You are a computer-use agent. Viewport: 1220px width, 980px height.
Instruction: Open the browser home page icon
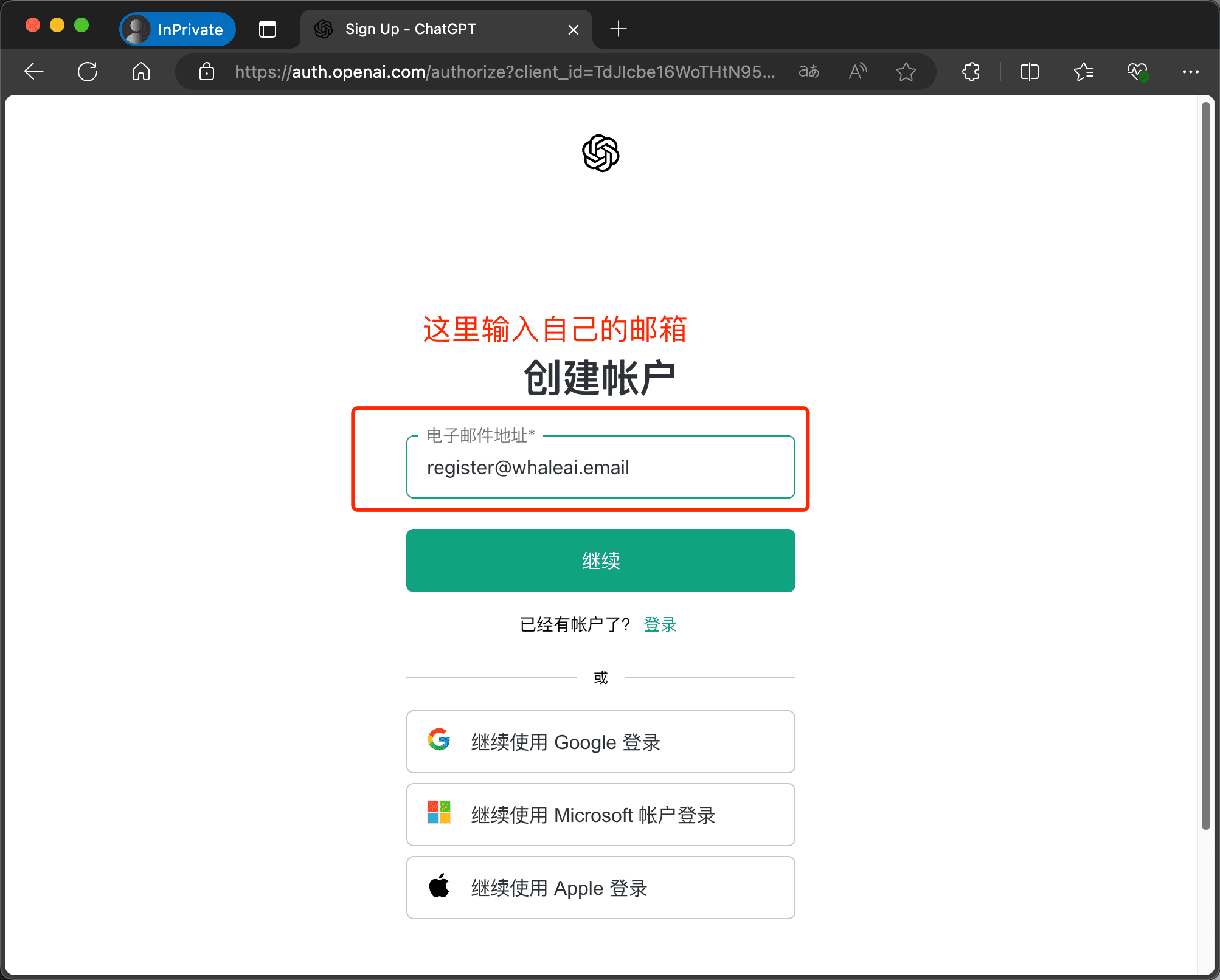(141, 72)
